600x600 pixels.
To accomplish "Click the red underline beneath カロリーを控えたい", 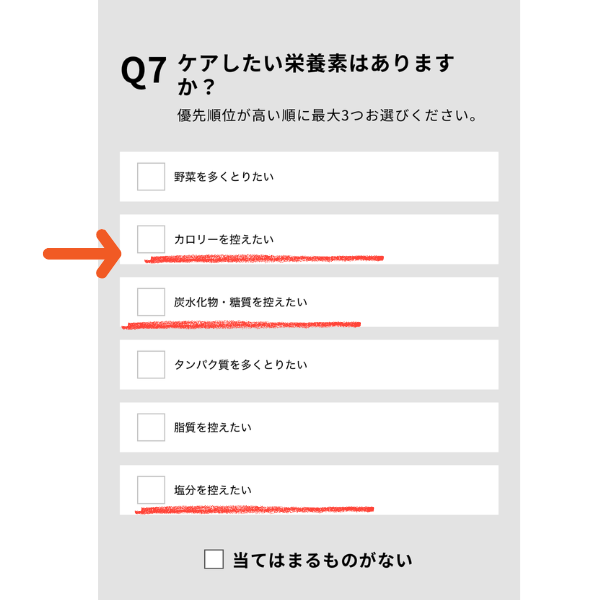I will (x=264, y=258).
